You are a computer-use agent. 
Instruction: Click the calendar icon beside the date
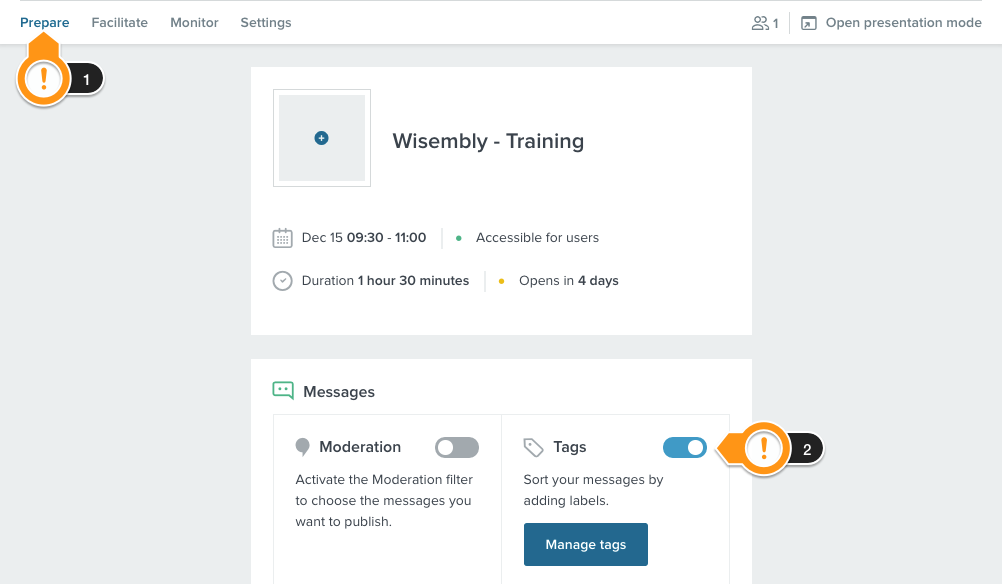coord(282,238)
